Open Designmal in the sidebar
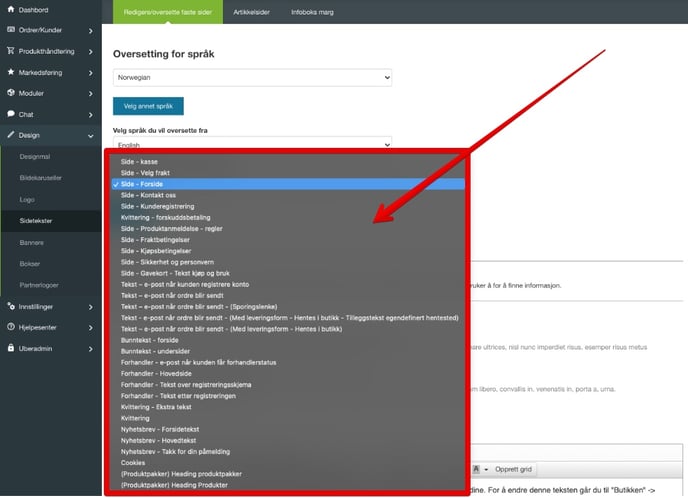This screenshot has width=688, height=498. click(x=35, y=157)
